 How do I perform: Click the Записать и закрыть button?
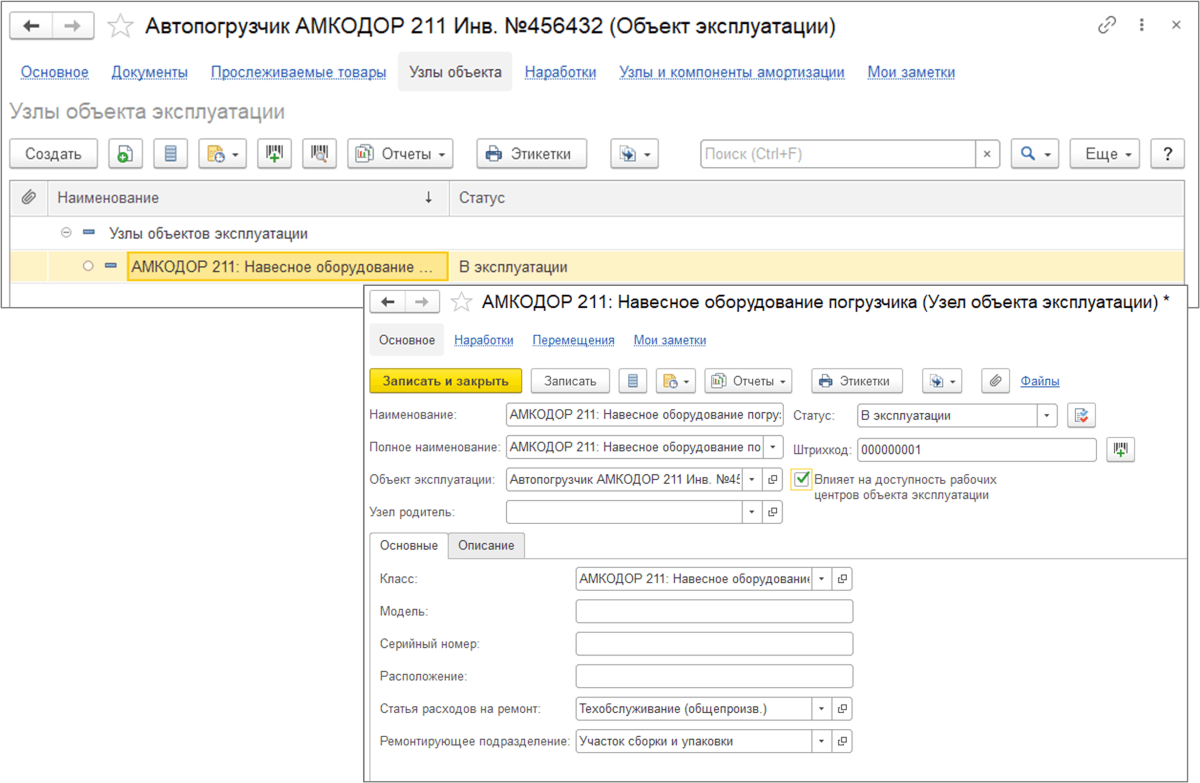(x=445, y=381)
